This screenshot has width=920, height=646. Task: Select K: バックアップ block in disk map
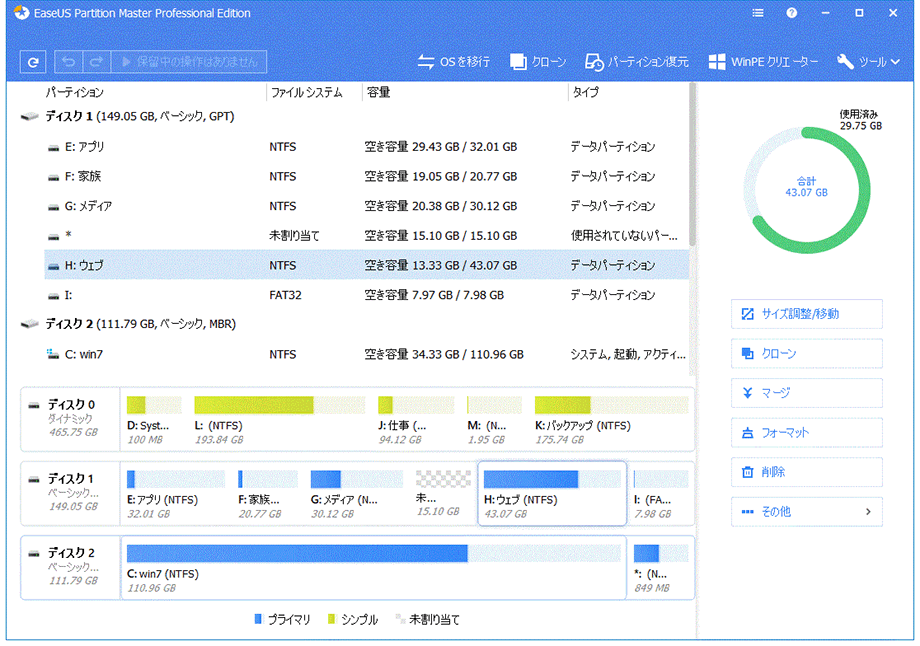pyautogui.click(x=611, y=421)
